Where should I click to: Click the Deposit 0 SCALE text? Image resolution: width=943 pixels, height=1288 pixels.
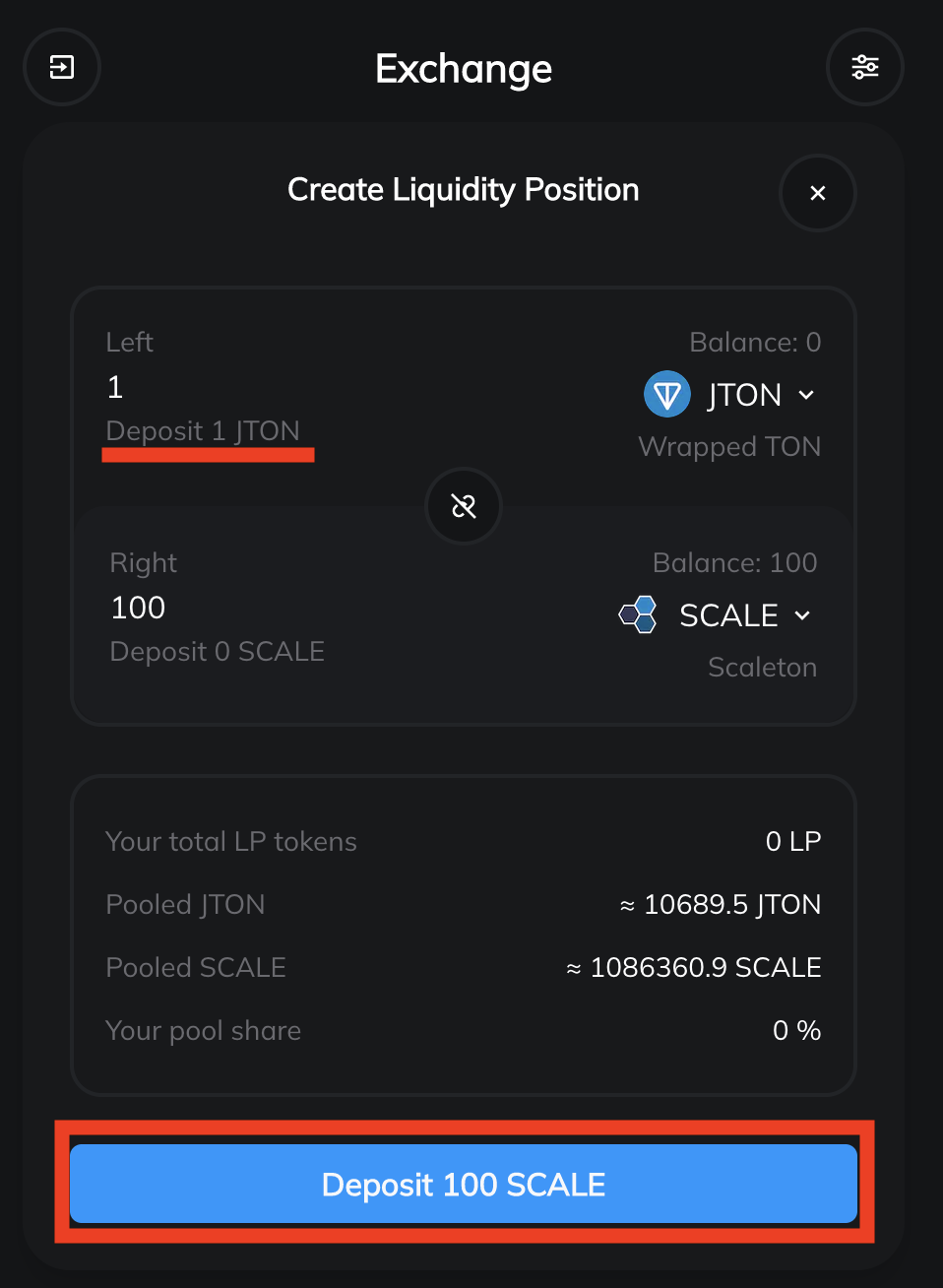point(218,652)
